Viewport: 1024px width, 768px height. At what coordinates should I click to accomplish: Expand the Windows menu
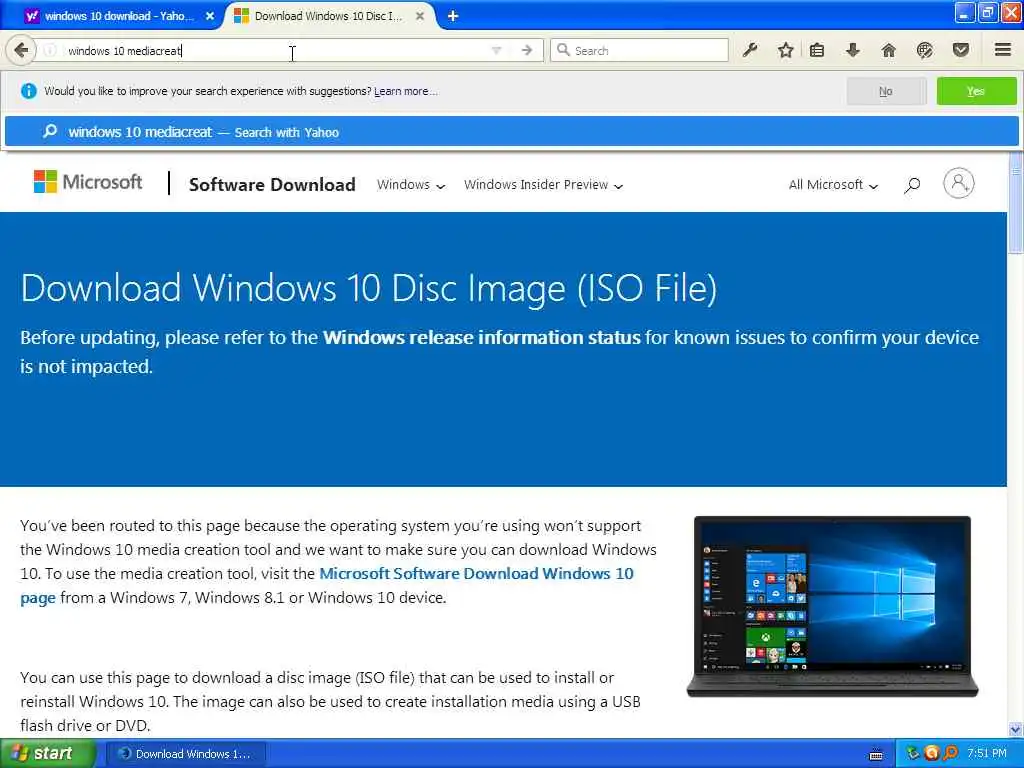coord(411,185)
